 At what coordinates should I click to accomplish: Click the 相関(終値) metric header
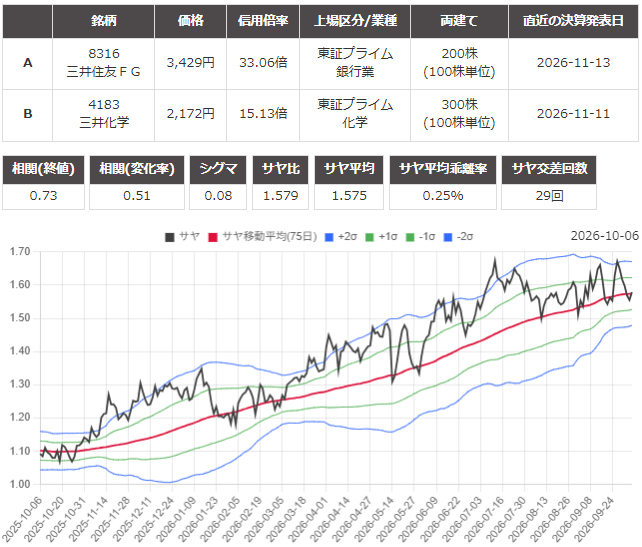coord(43,169)
